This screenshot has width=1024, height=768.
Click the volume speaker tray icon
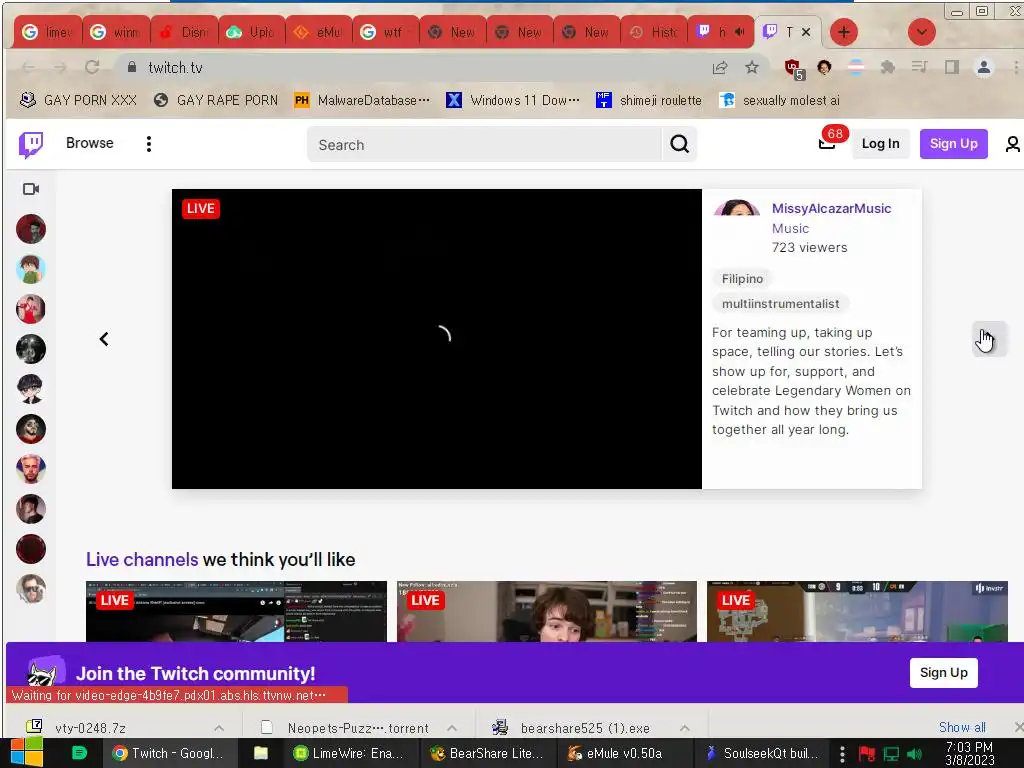point(914,754)
